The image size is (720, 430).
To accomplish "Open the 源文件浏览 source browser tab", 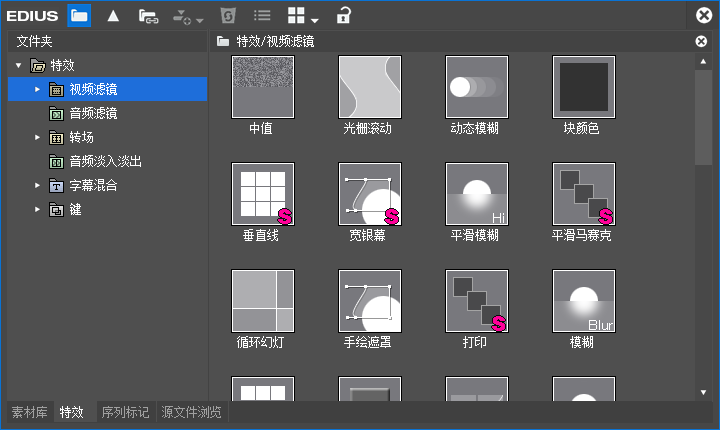I will pos(191,413).
